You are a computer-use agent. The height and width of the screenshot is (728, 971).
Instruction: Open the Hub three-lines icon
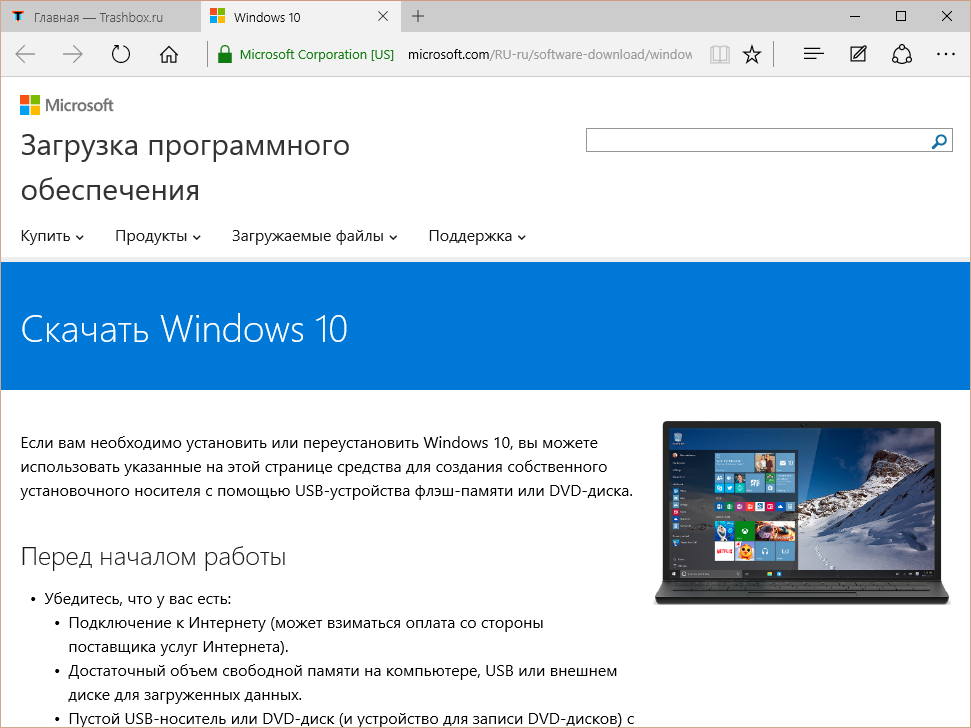pos(814,55)
